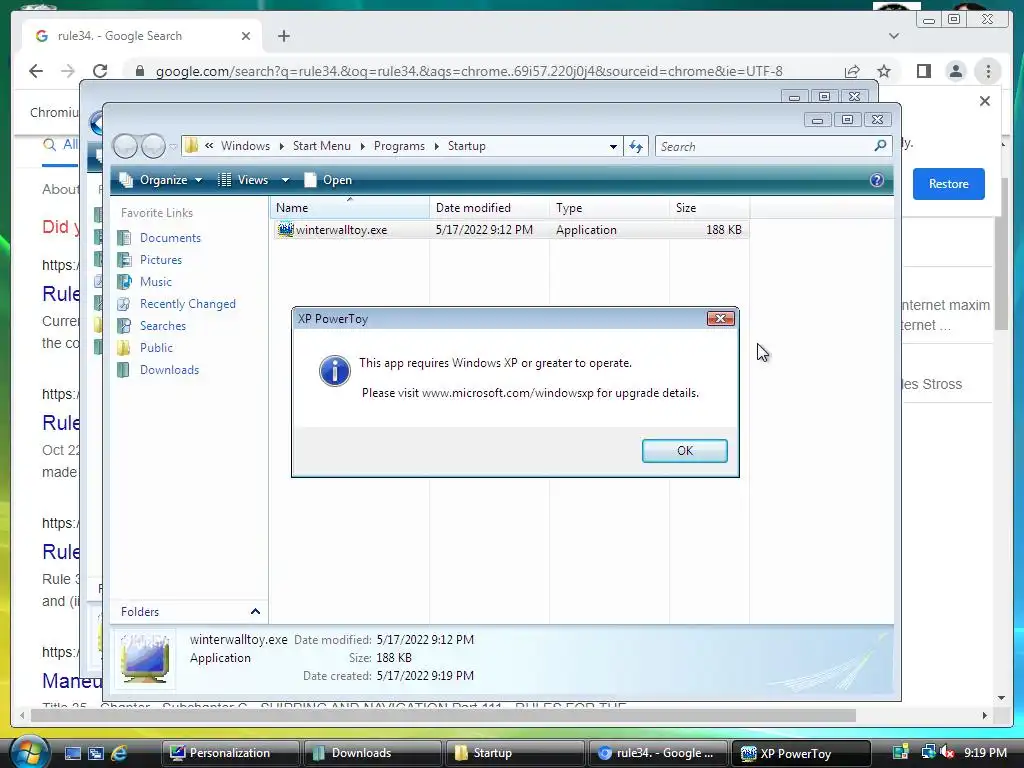Open a new Chrome tab
Screen dimensions: 1024x768
point(283,36)
